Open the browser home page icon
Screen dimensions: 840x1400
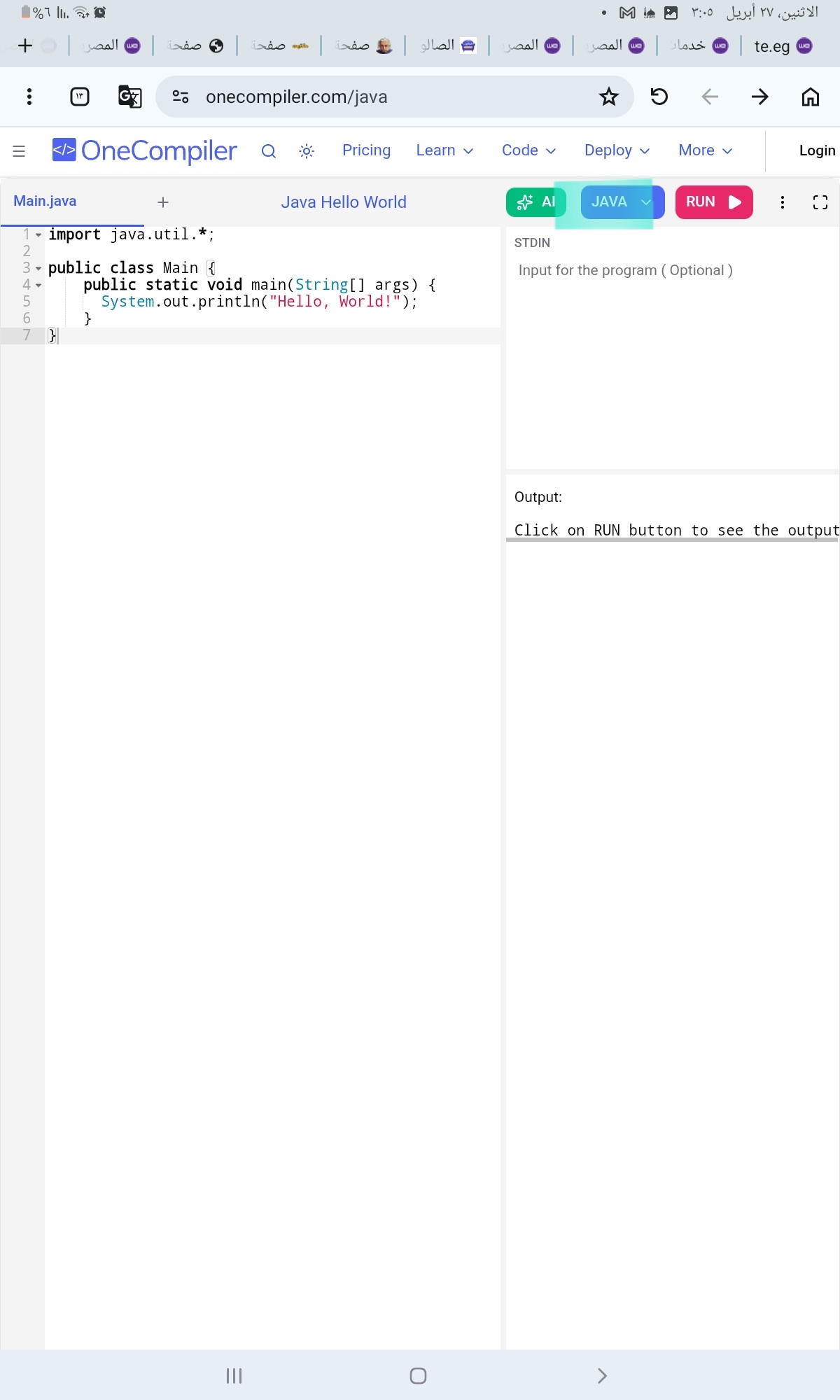[x=811, y=97]
